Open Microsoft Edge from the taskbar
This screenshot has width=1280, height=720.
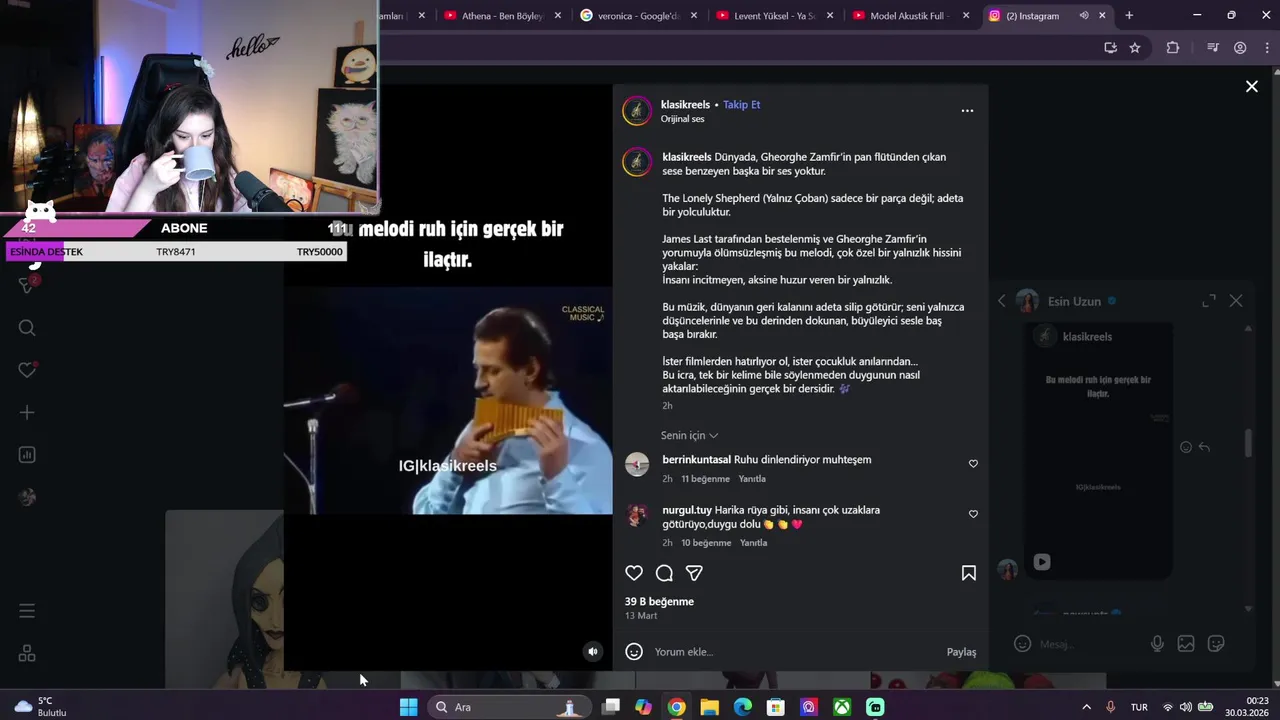point(742,707)
